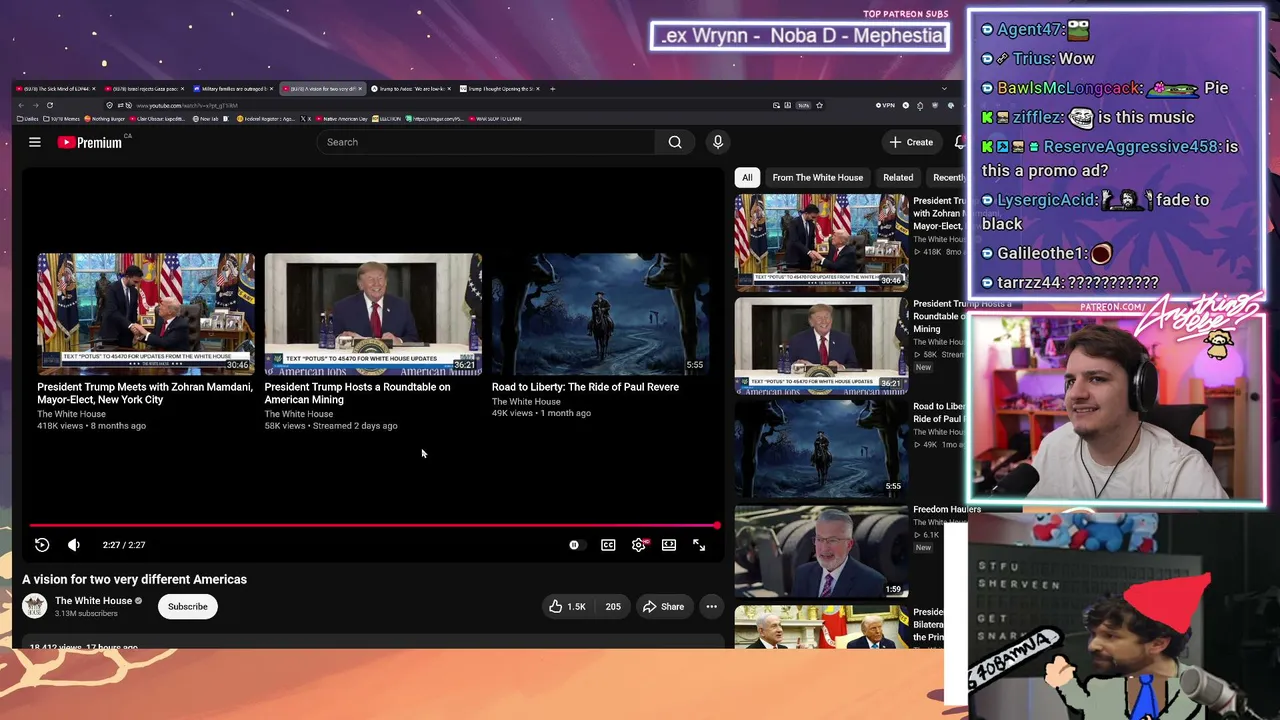
Task: Open the Create menu
Action: coord(911,142)
